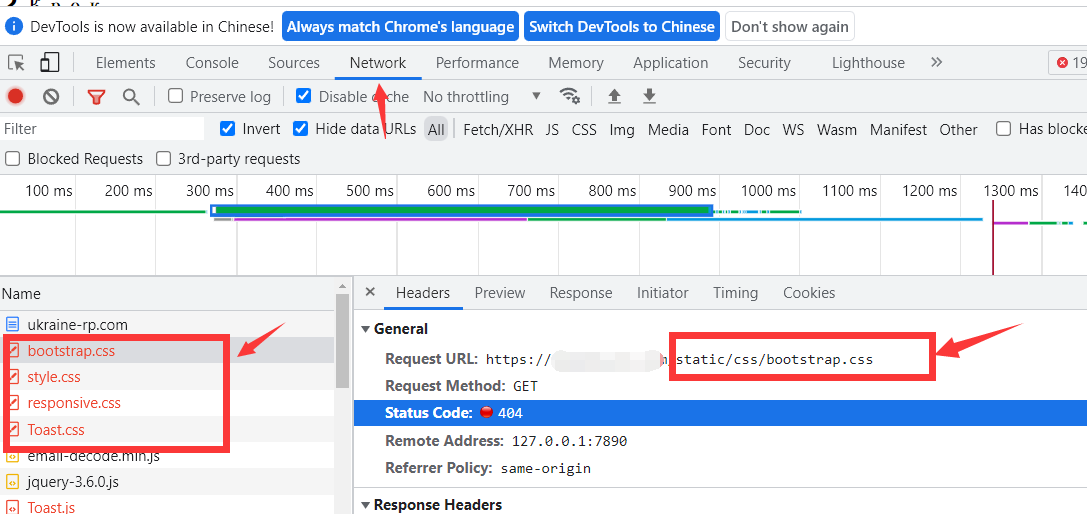Open network search magnifier
The width and height of the screenshot is (1087, 514).
pyautogui.click(x=130, y=97)
